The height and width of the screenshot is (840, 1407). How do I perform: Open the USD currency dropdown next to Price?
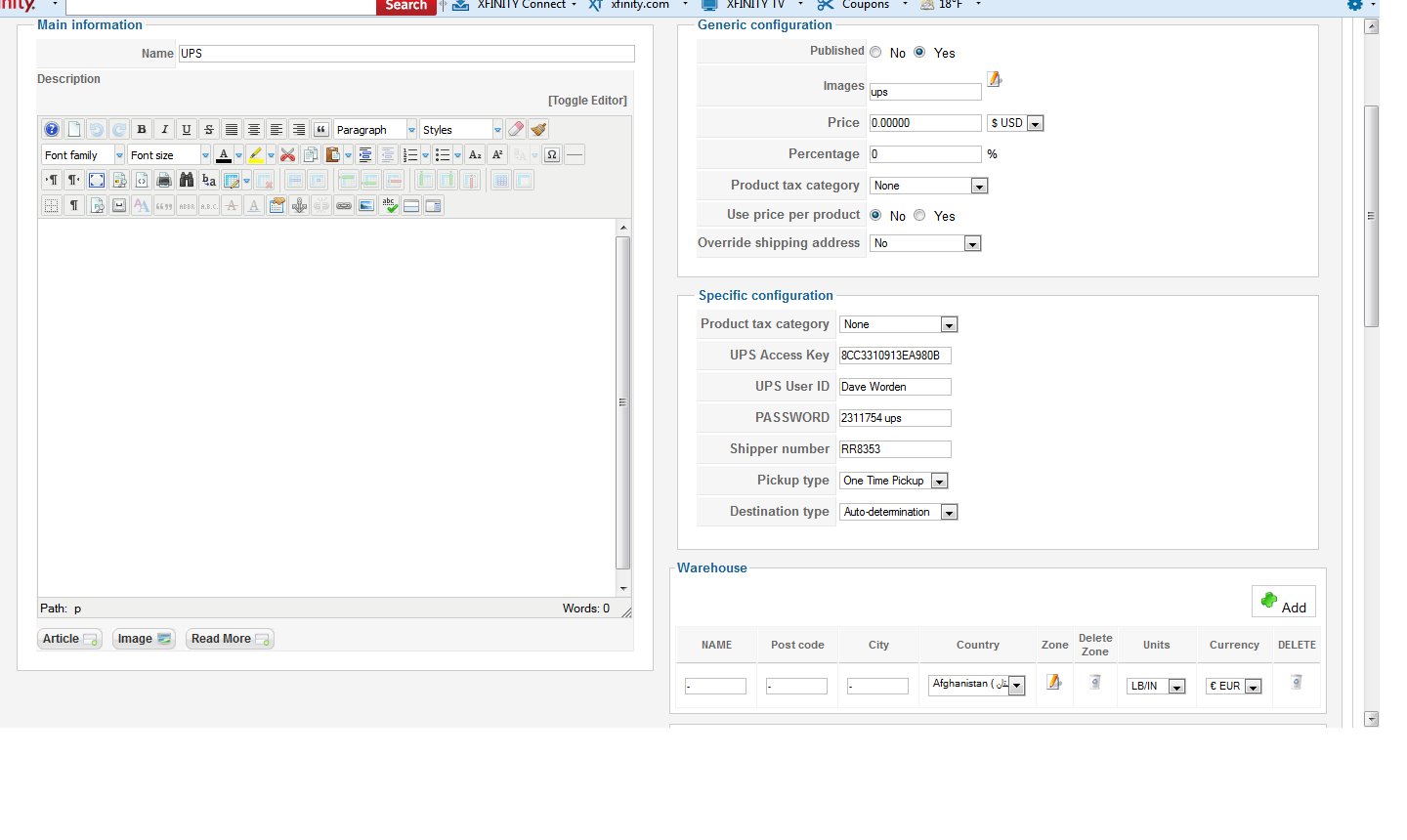click(1016, 123)
